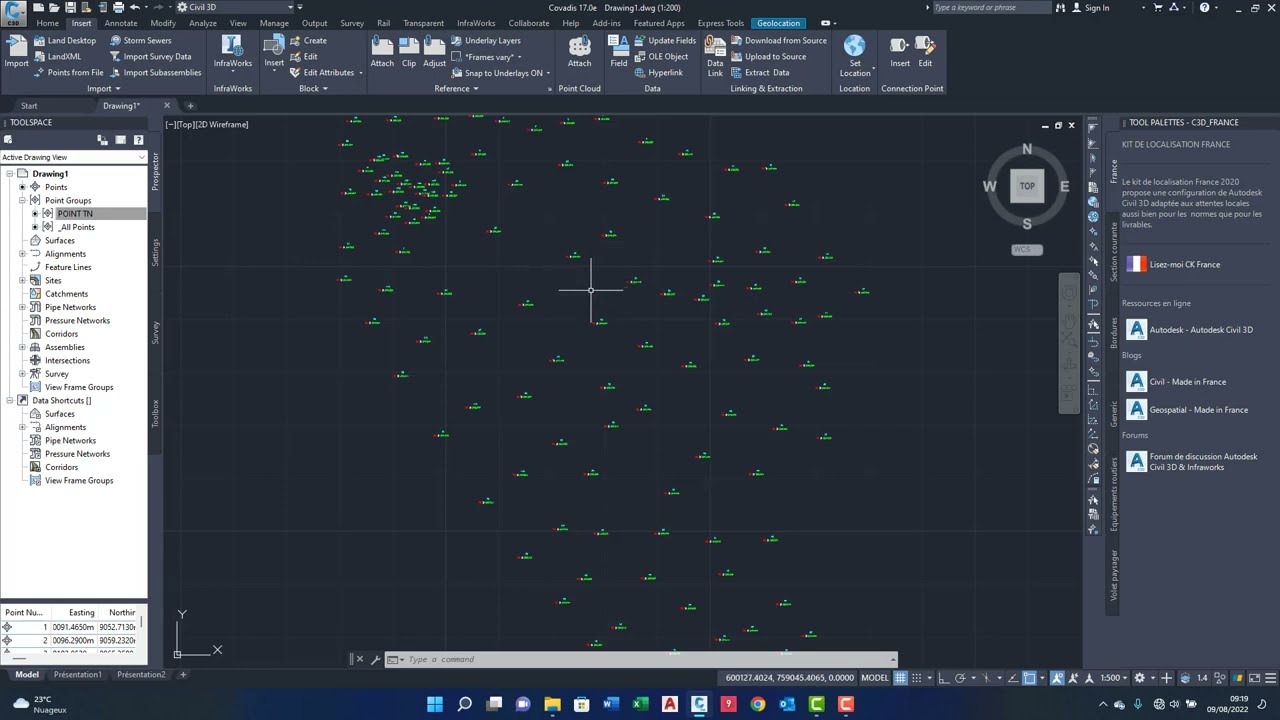This screenshot has width=1280, height=720.
Task: Click the Create block tool
Action: click(x=308, y=41)
